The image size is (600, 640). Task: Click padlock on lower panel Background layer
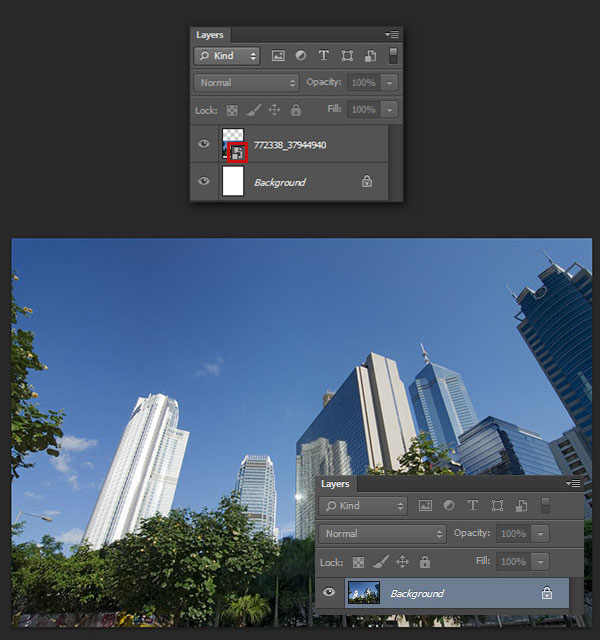point(547,593)
